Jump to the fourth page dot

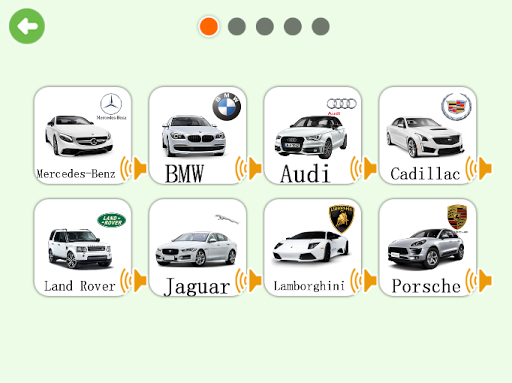tap(293, 26)
